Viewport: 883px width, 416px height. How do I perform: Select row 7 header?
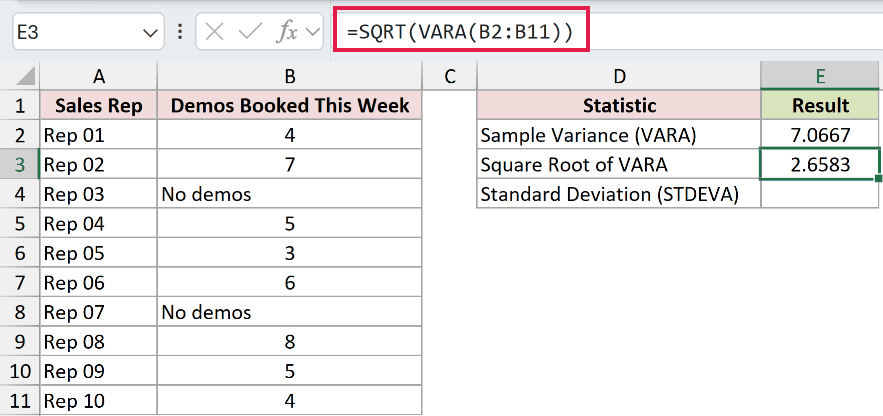[x=20, y=283]
